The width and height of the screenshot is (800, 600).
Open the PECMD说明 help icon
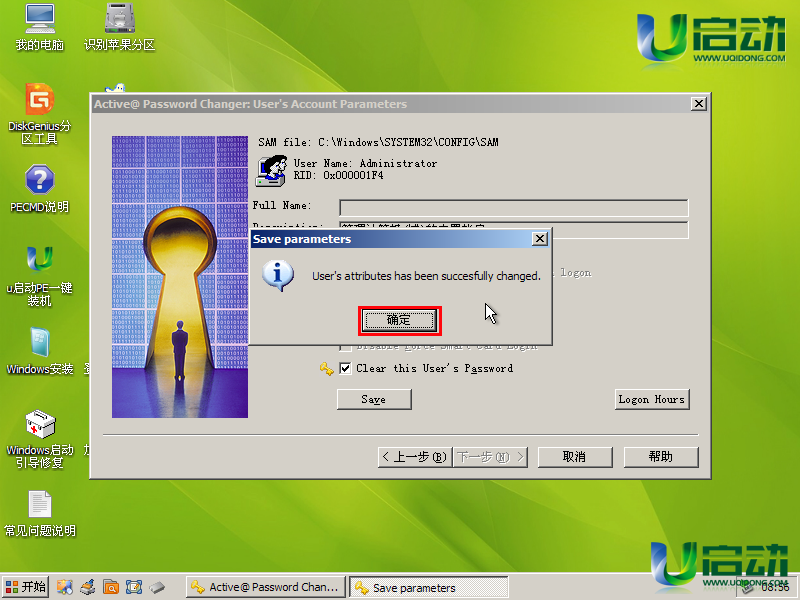pos(40,189)
